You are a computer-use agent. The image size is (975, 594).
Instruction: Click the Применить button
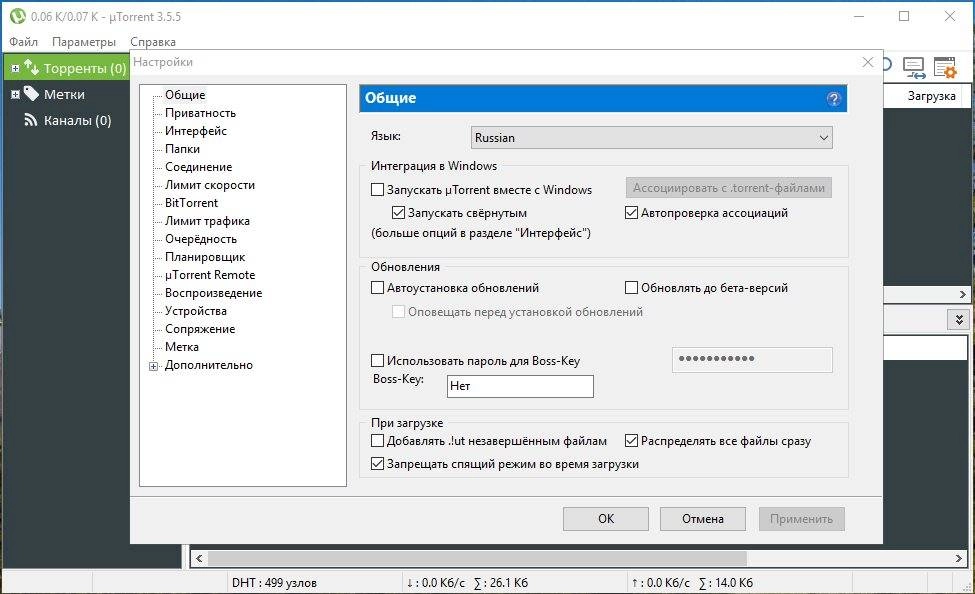[802, 519]
